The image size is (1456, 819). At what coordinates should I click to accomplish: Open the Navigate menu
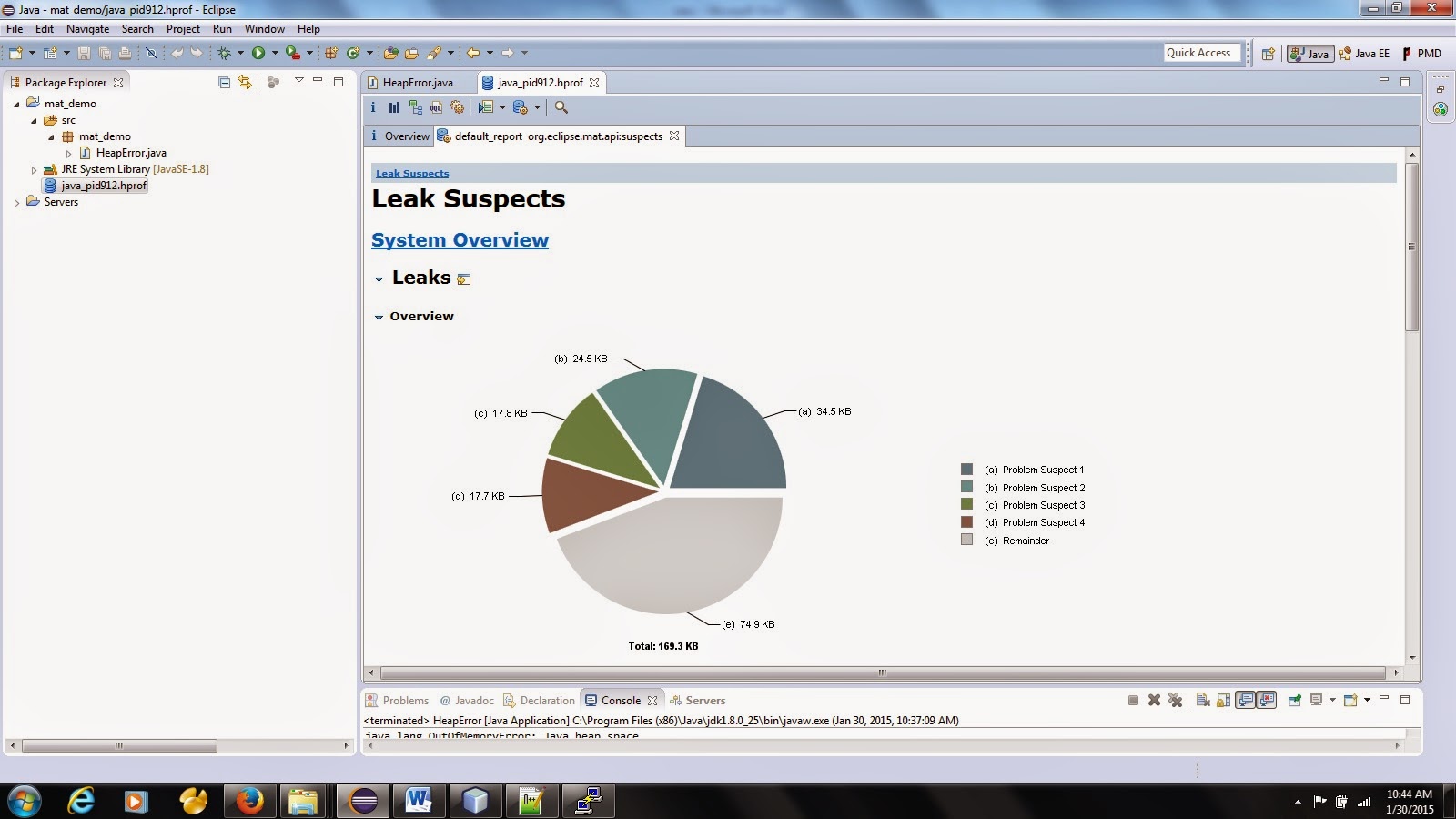pos(87,28)
